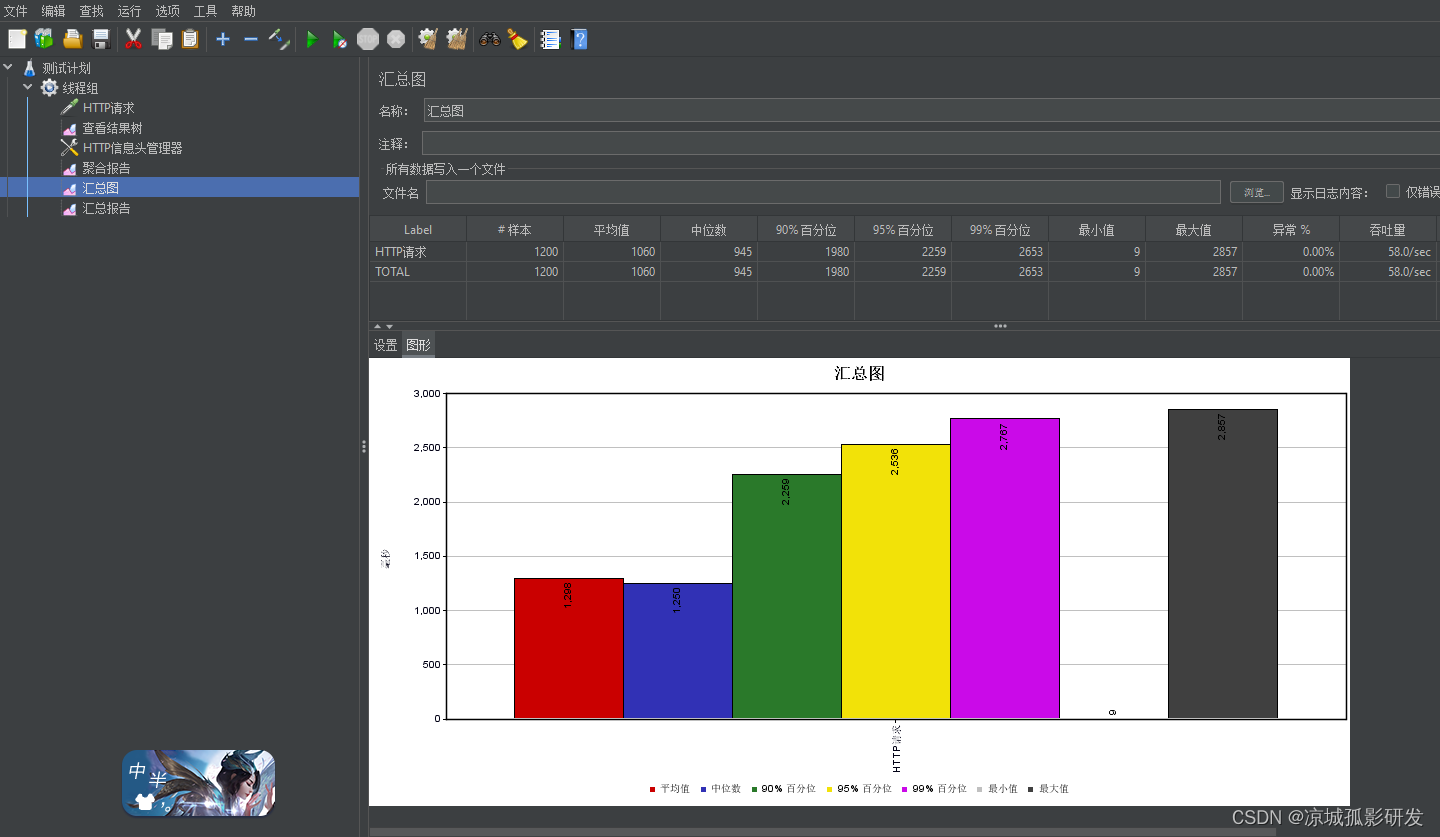Click the 吞吐量 column header
The width and height of the screenshot is (1440, 837).
point(1388,230)
